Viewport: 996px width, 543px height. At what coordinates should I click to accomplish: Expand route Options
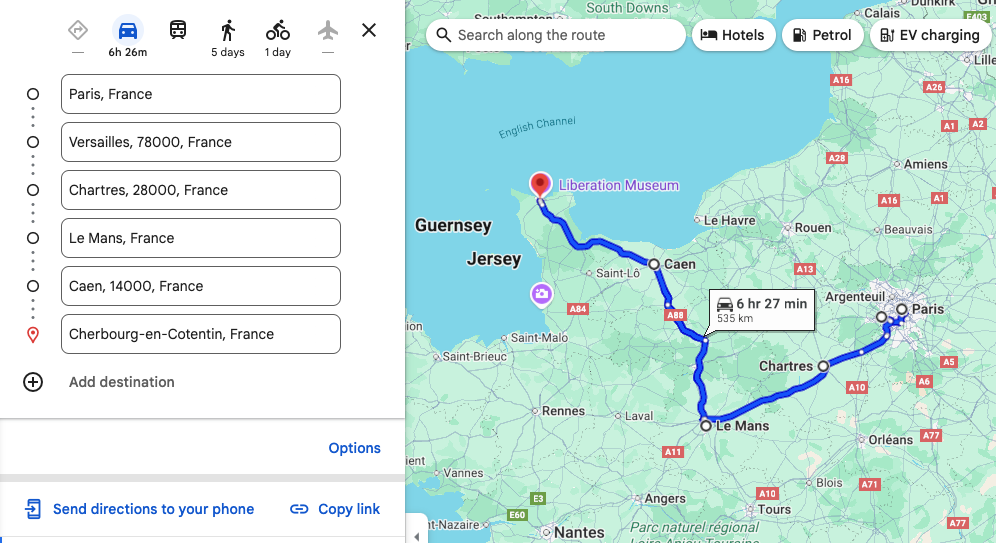point(354,448)
